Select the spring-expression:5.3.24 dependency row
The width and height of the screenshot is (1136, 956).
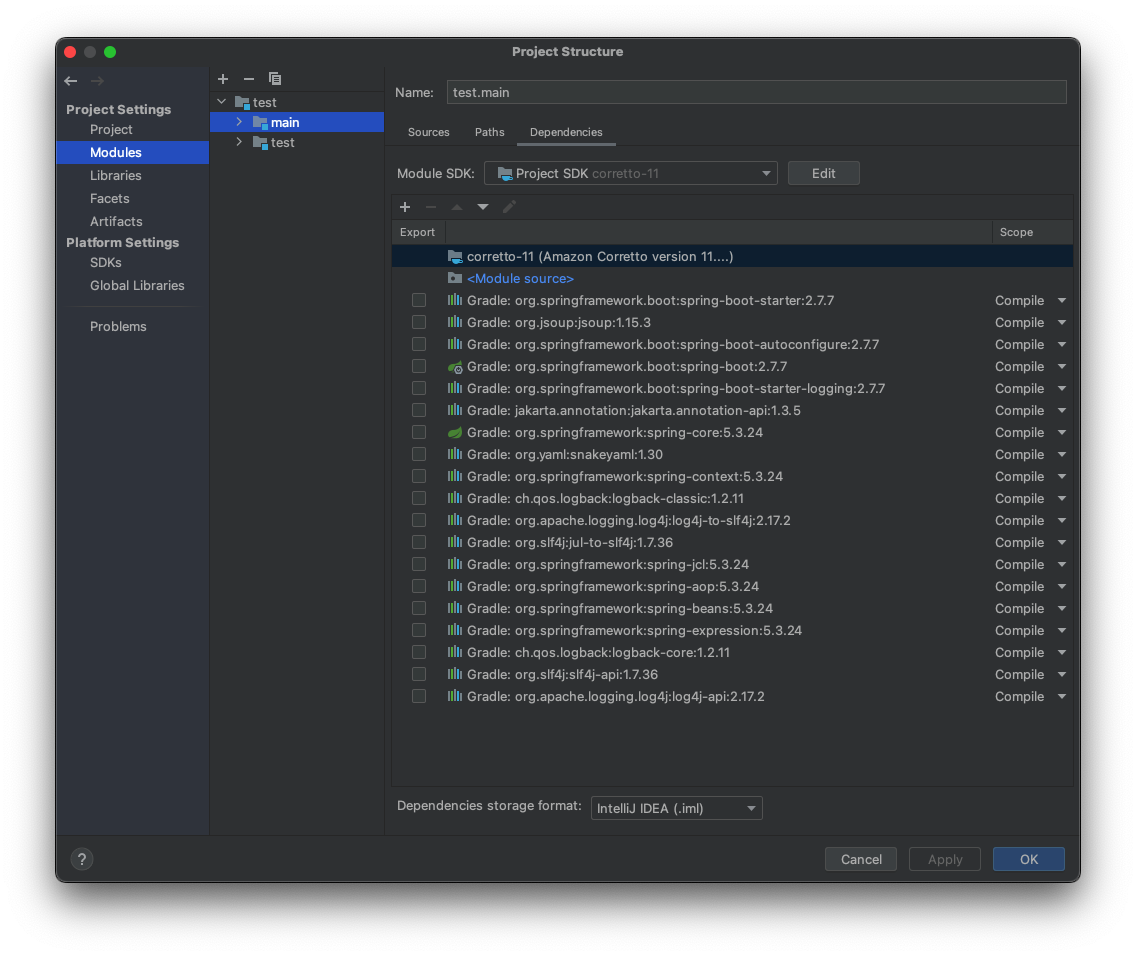(732, 630)
